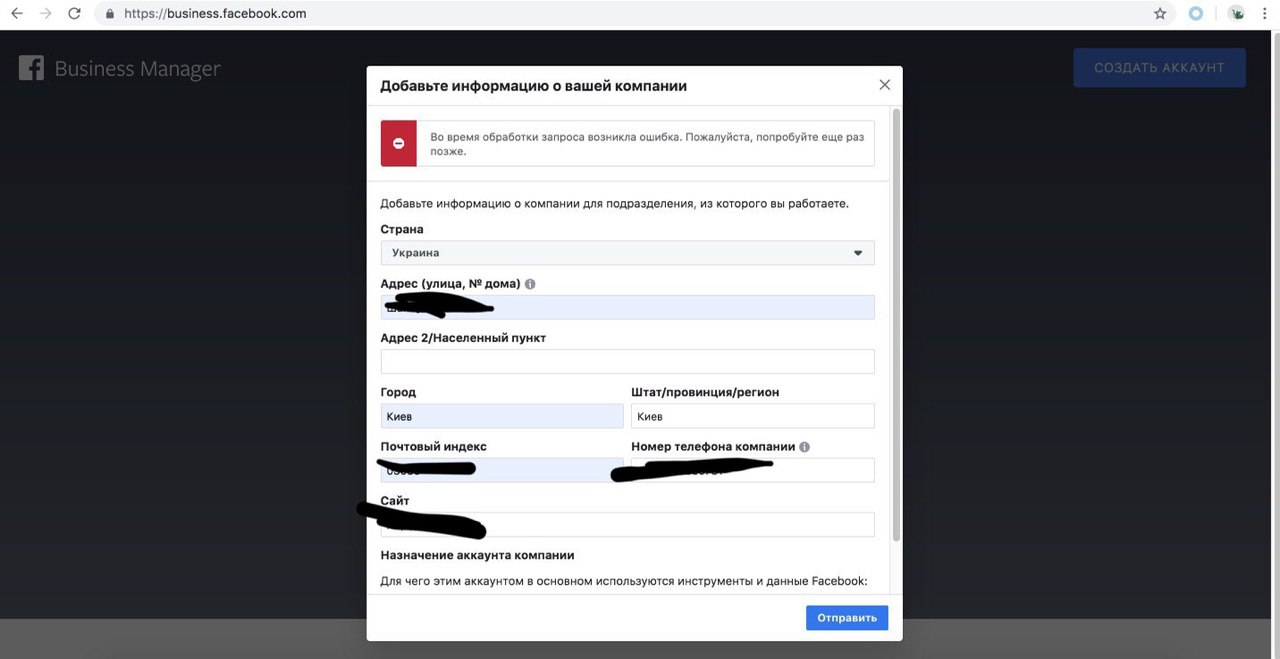Click the browser address bar URL
The width and height of the screenshot is (1280, 659).
point(215,14)
